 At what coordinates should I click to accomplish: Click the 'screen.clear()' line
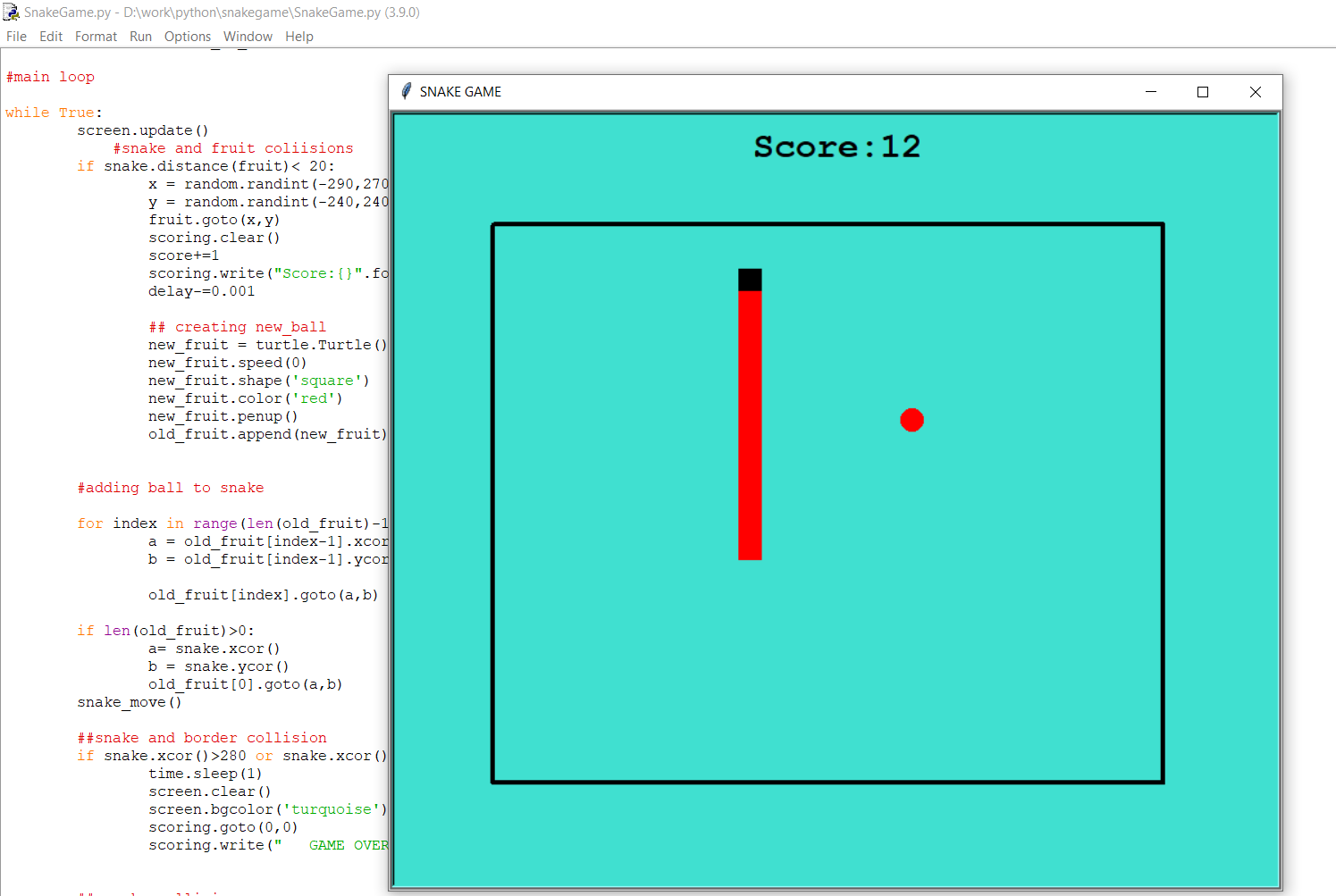(x=210, y=791)
